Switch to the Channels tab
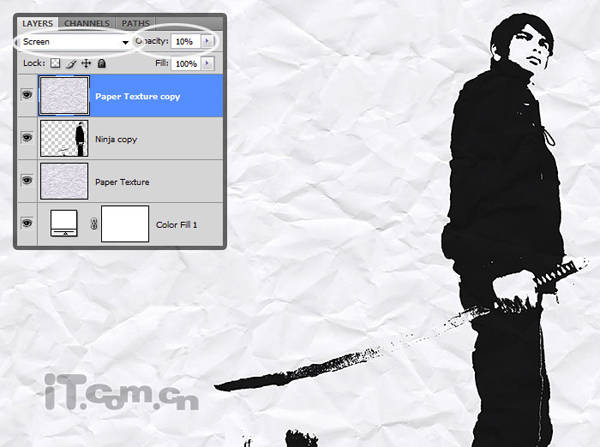 tap(87, 23)
